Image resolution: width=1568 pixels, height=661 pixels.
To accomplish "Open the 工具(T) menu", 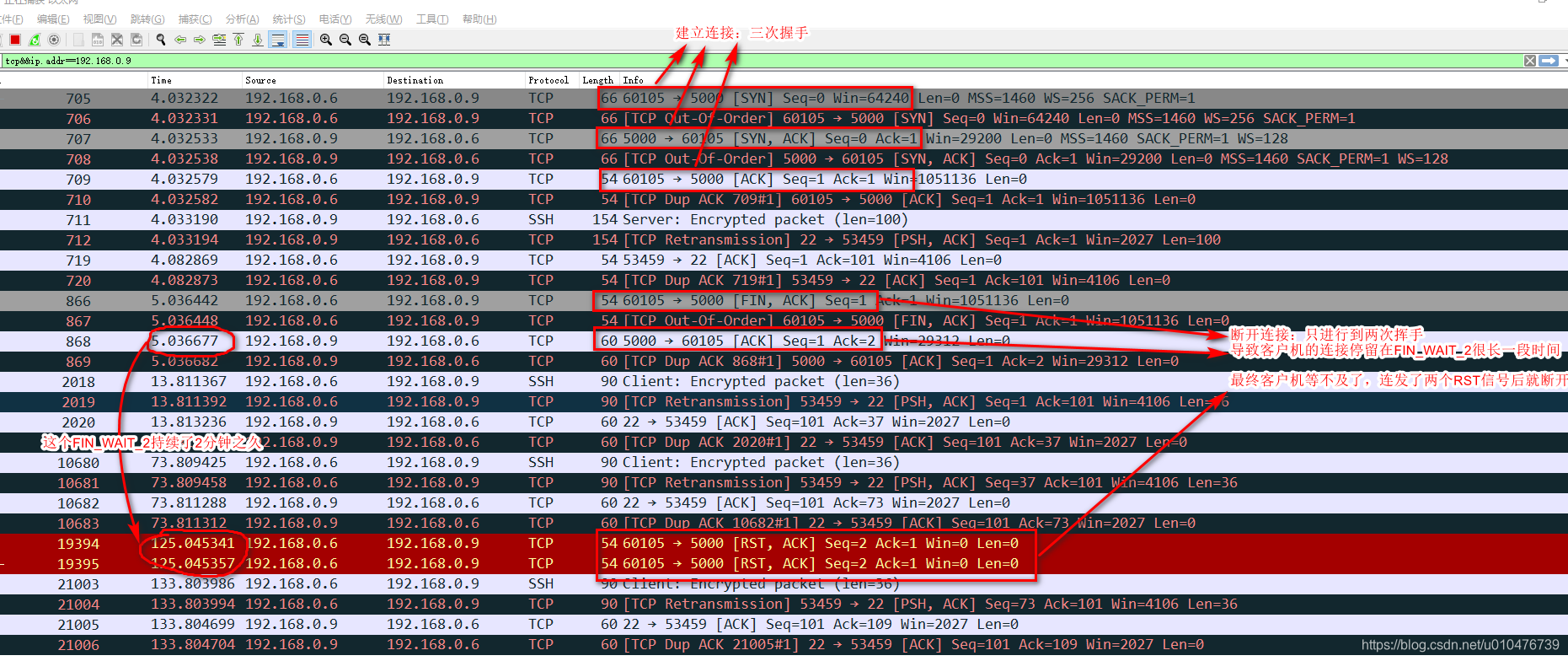I will (432, 19).
